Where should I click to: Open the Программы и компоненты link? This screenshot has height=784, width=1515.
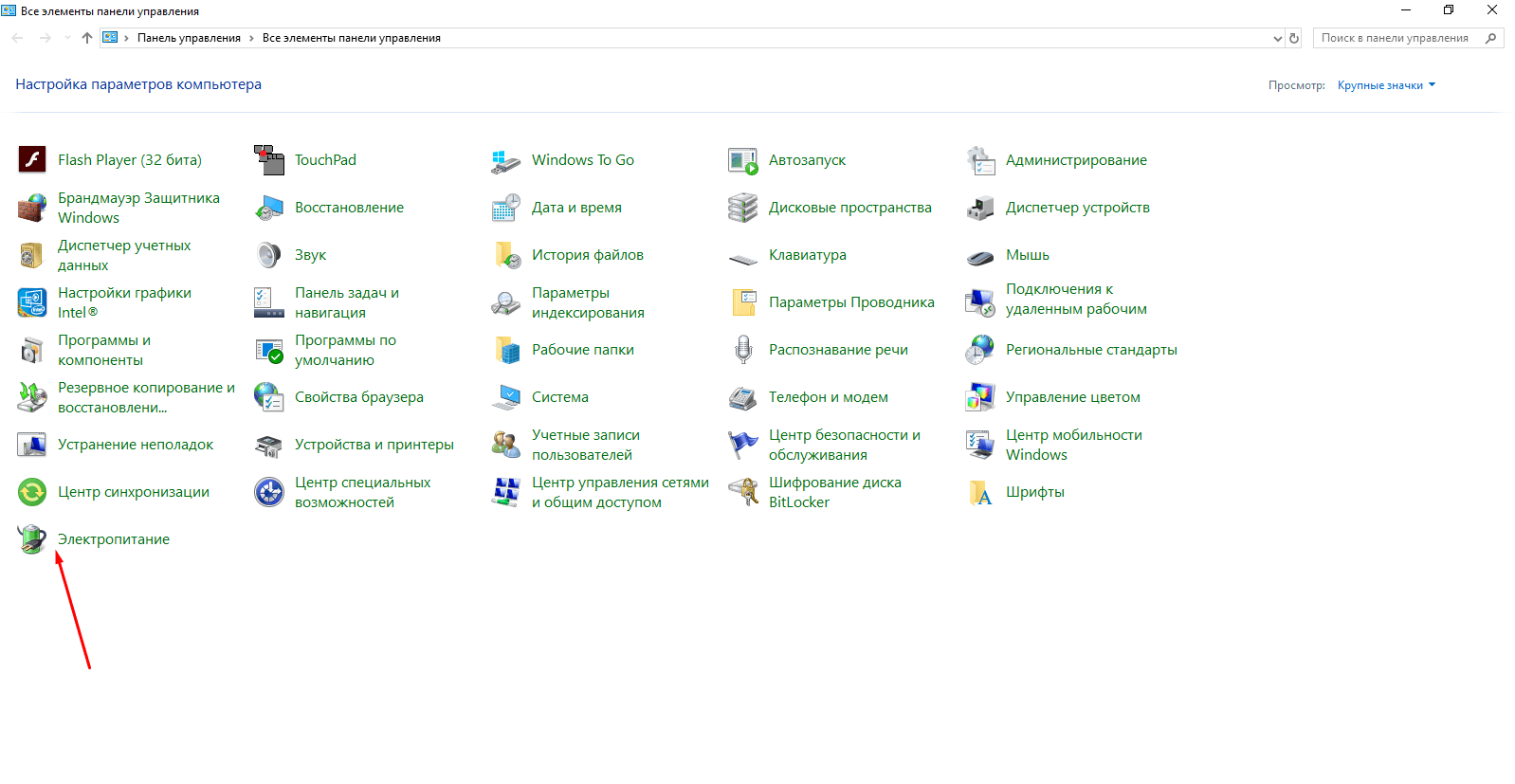(x=104, y=350)
